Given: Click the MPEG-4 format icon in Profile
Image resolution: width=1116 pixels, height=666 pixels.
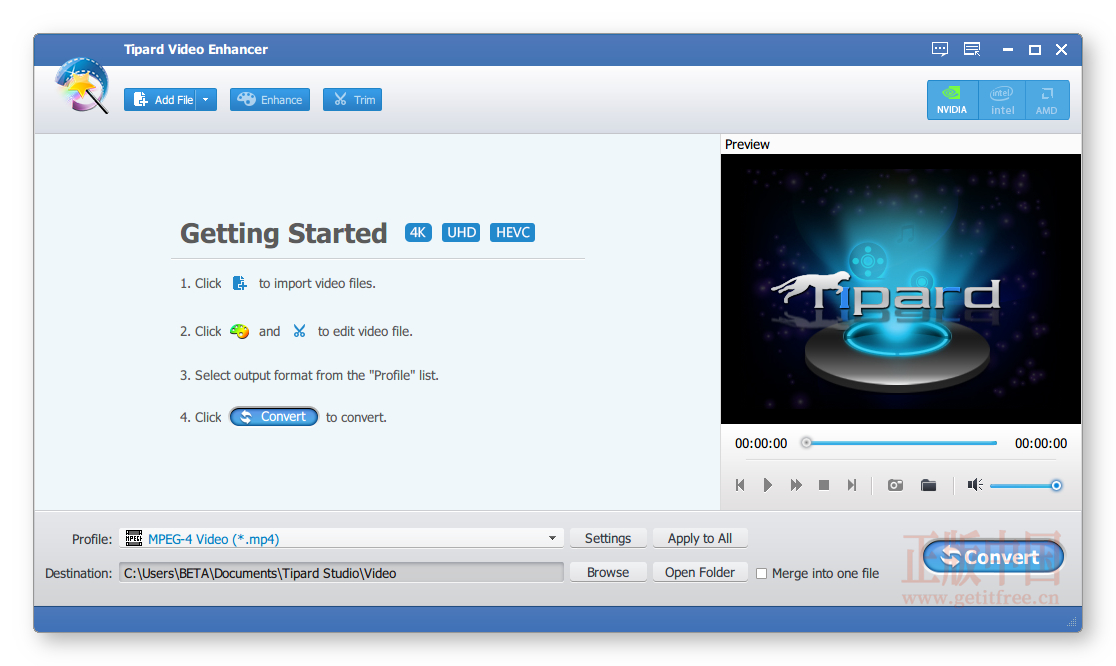Looking at the screenshot, I should click(134, 539).
